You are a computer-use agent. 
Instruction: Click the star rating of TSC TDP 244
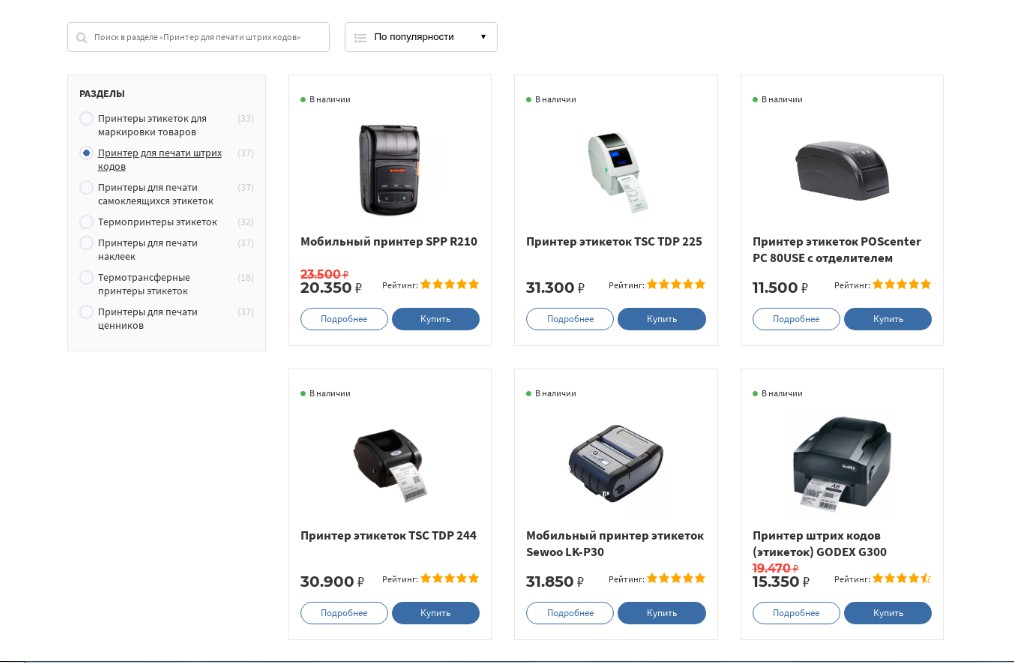click(450, 578)
